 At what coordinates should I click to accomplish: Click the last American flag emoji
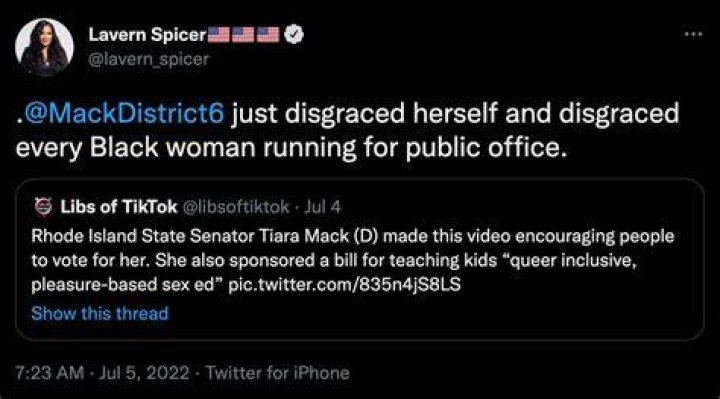click(x=268, y=34)
